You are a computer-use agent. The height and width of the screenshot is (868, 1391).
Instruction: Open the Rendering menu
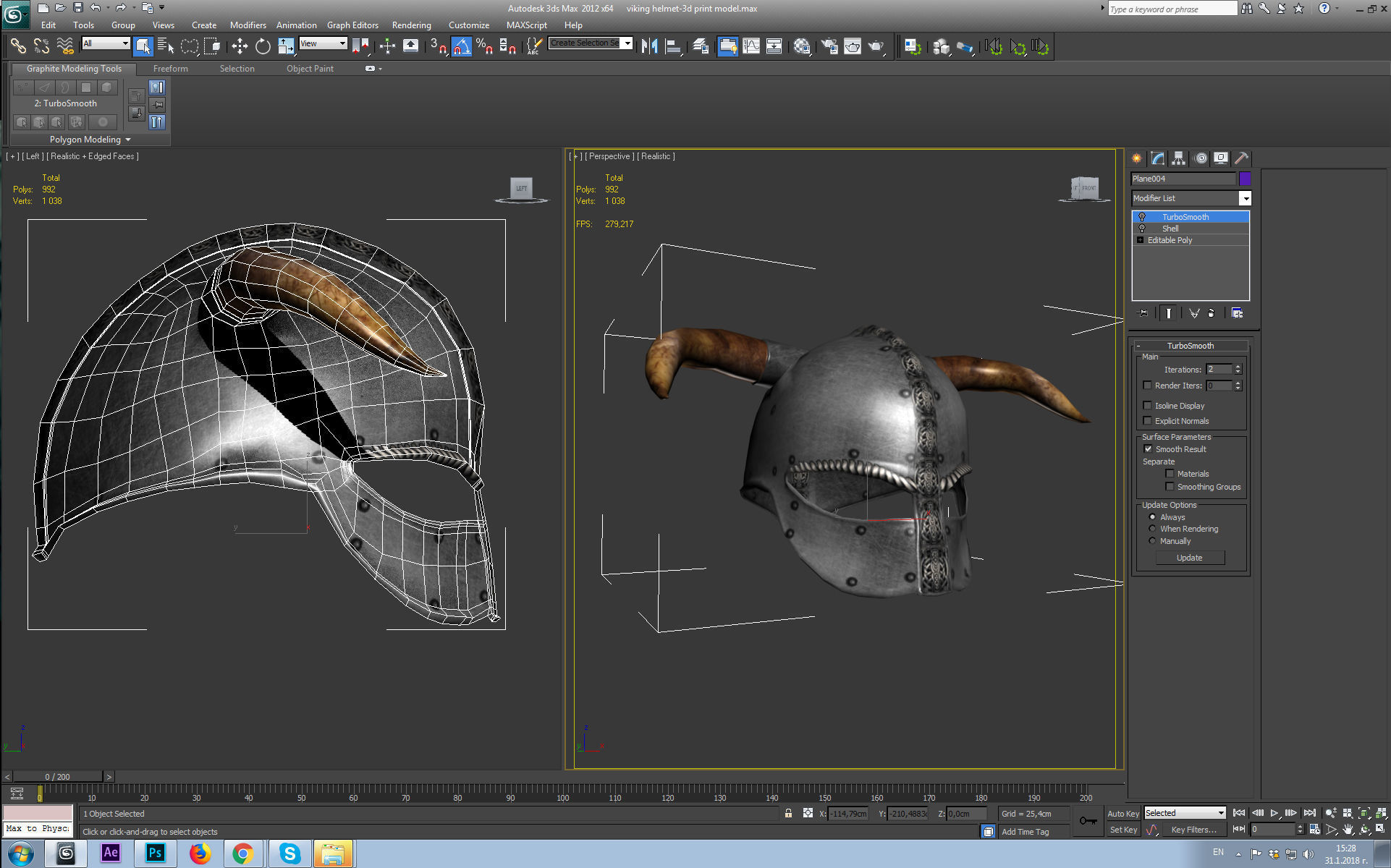point(411,25)
